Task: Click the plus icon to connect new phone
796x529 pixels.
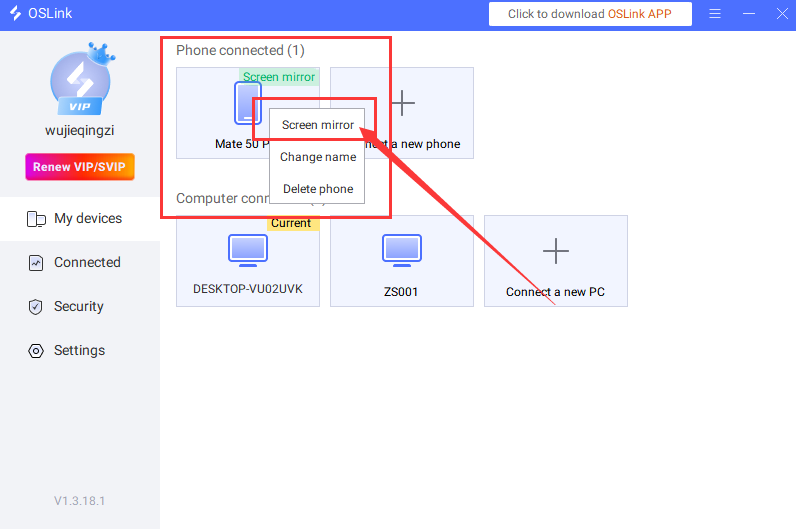Action: (x=402, y=102)
